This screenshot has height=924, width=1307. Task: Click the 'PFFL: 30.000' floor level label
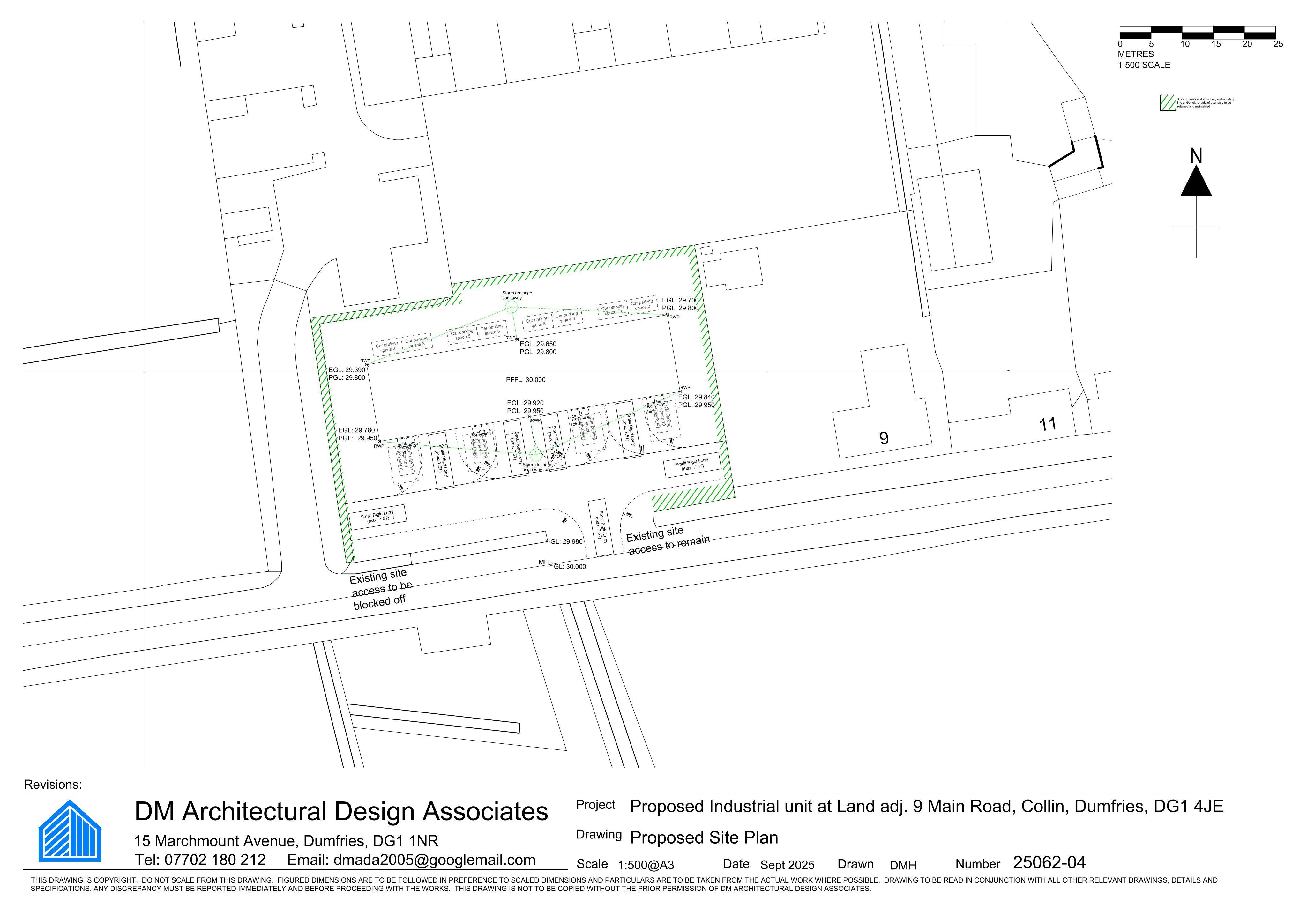tap(526, 380)
